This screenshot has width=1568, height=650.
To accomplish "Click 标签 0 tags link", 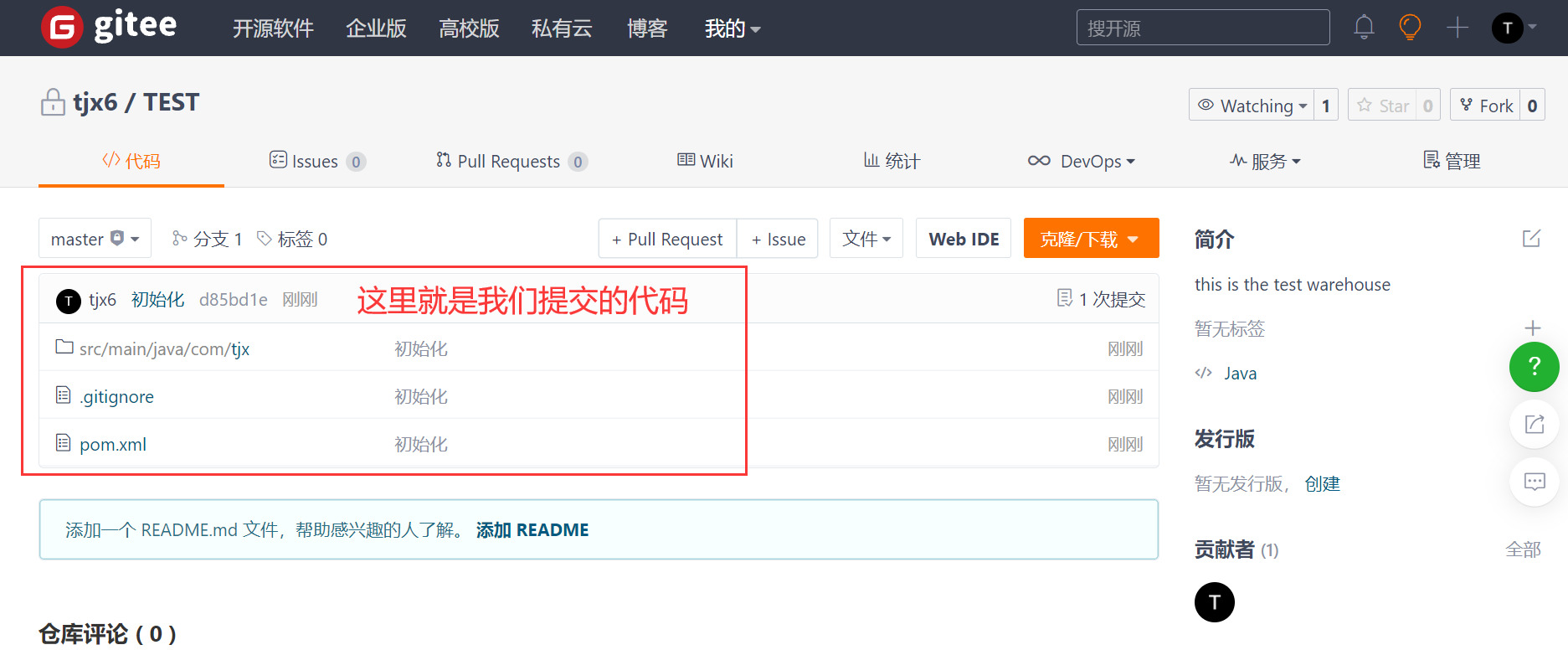I will (x=292, y=239).
